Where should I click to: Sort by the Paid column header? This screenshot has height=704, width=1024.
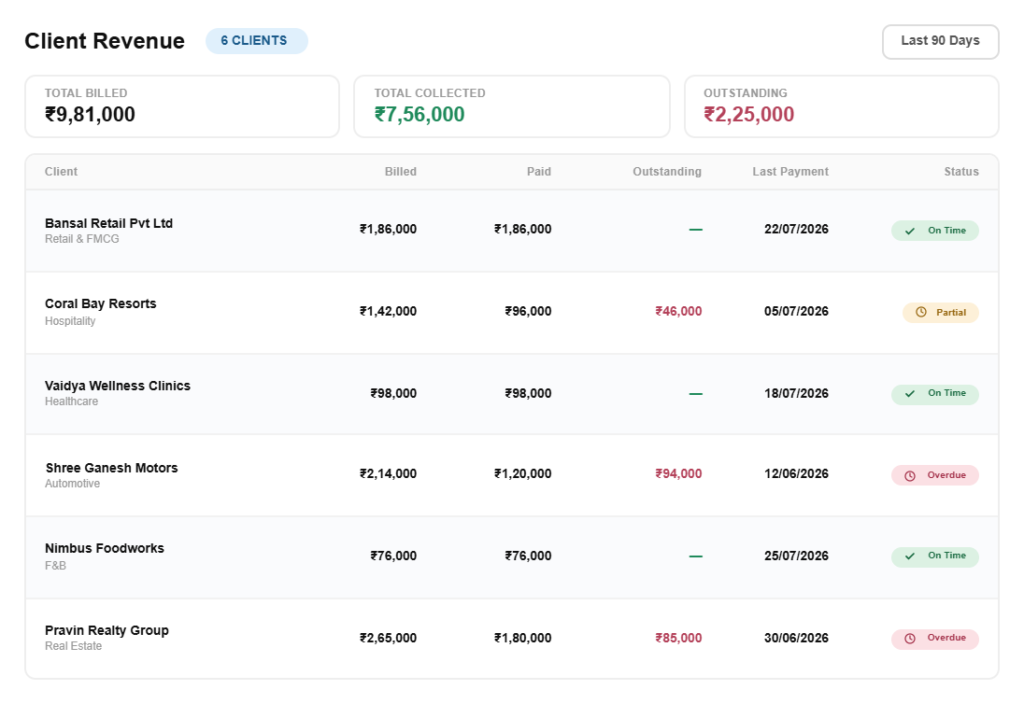coord(539,172)
